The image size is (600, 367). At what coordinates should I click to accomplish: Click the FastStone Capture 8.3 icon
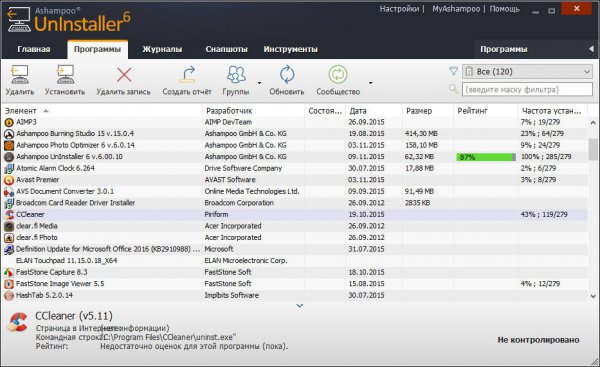pyautogui.click(x=9, y=272)
